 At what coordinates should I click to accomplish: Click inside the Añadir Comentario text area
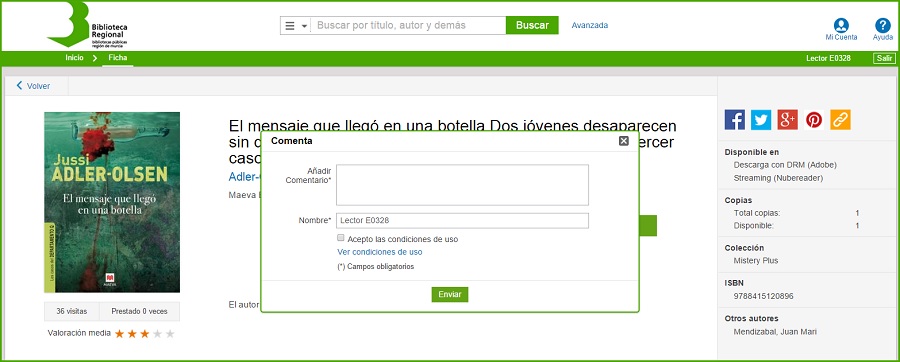(462, 185)
